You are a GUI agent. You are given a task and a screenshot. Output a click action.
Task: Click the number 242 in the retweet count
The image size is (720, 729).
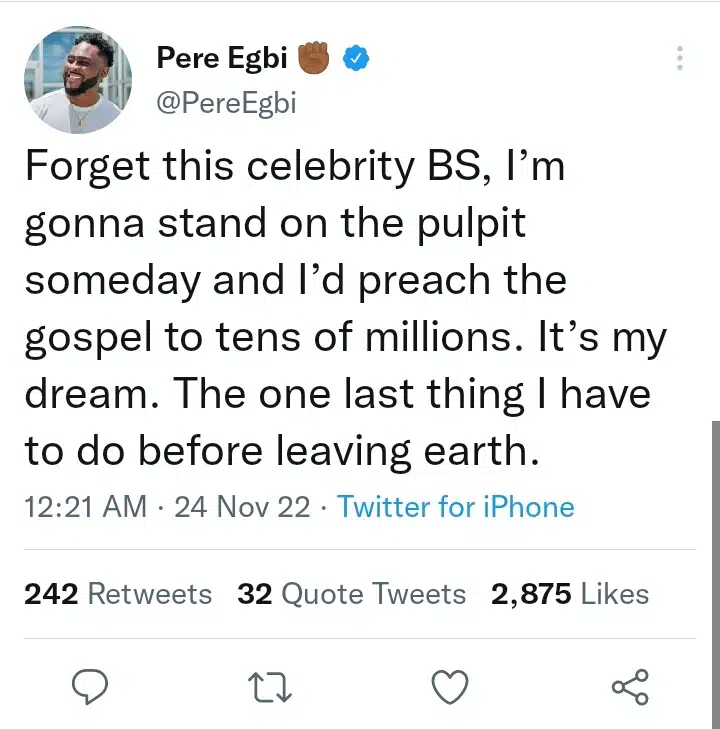[x=52, y=594]
